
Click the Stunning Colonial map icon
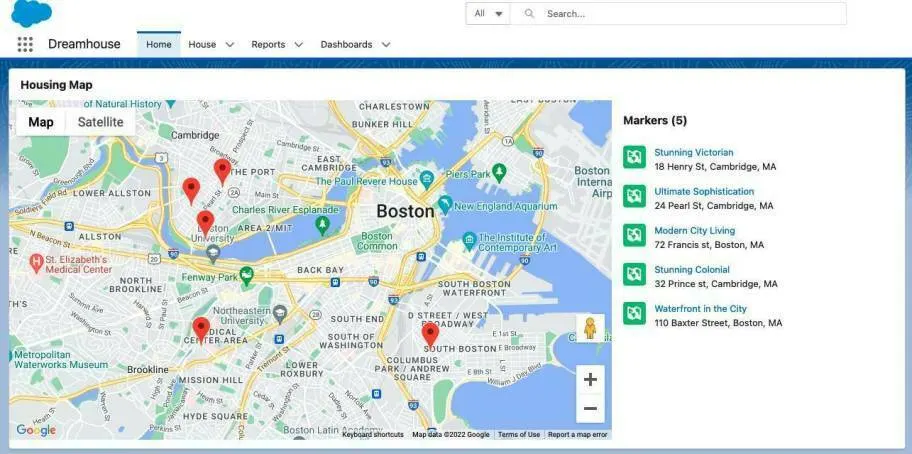[635, 274]
